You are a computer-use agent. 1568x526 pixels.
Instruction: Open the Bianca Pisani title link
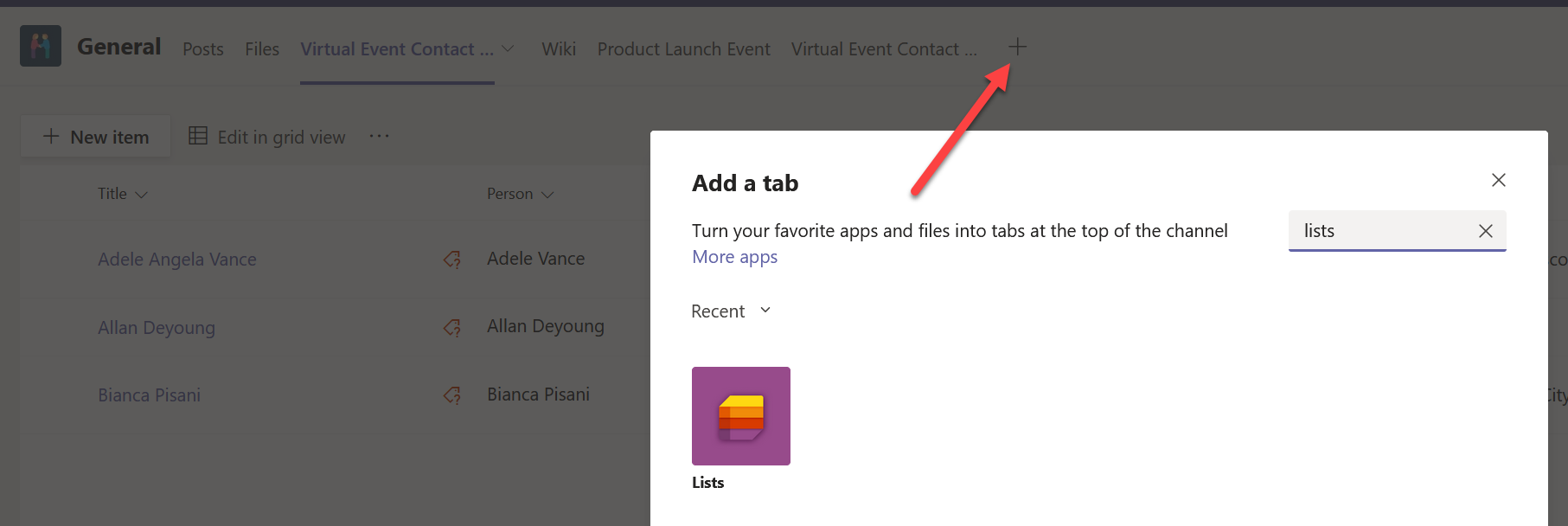149,395
